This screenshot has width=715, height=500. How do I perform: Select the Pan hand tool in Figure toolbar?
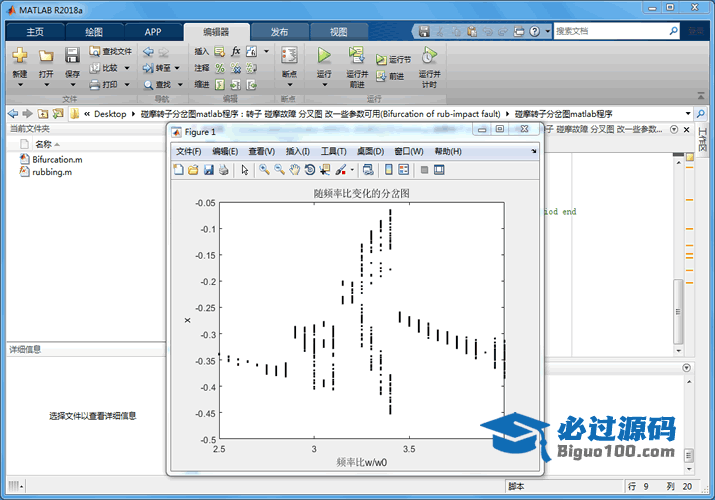click(x=294, y=170)
